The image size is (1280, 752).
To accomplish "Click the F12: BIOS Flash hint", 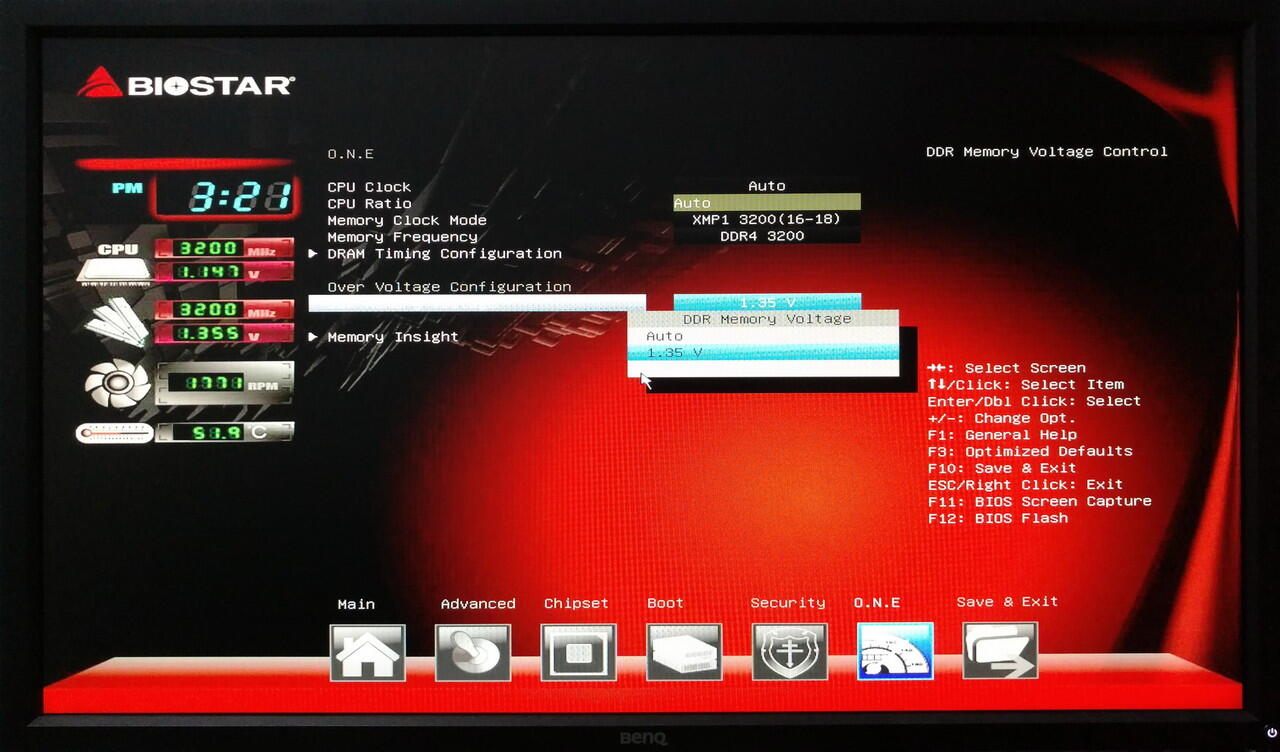I will tap(998, 518).
